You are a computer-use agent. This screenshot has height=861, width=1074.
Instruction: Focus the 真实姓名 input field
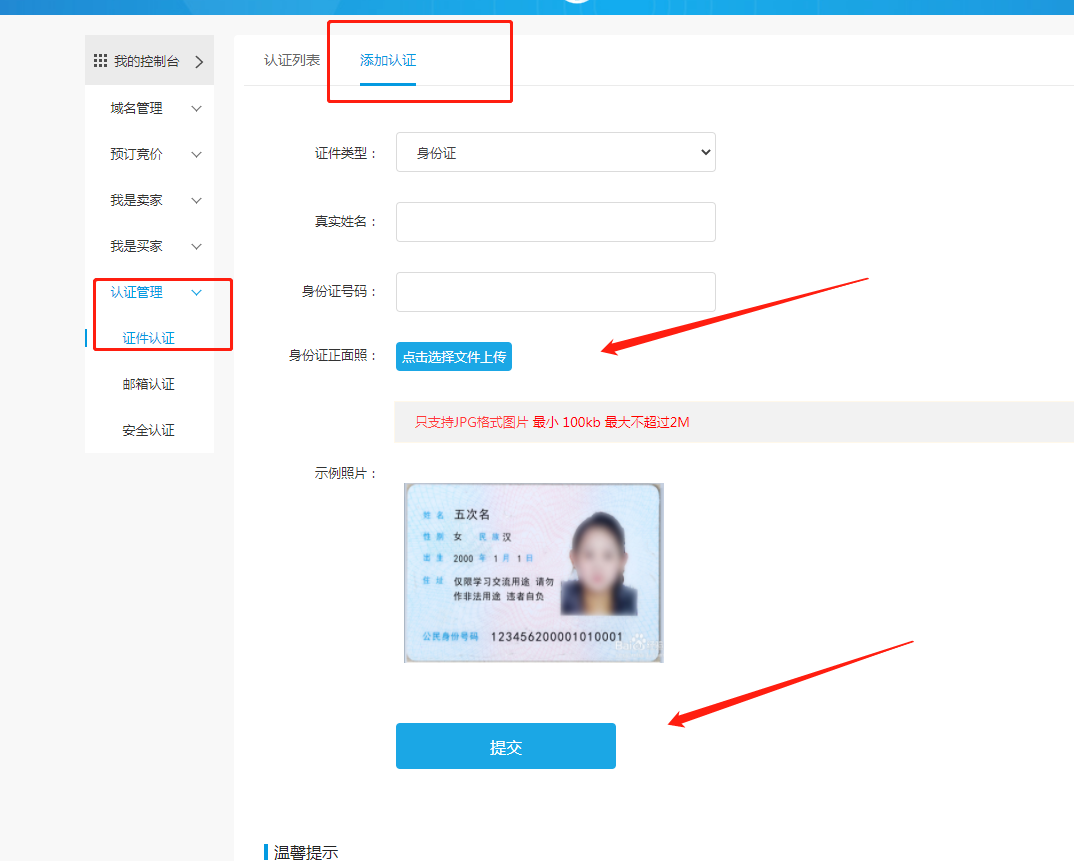tap(555, 222)
